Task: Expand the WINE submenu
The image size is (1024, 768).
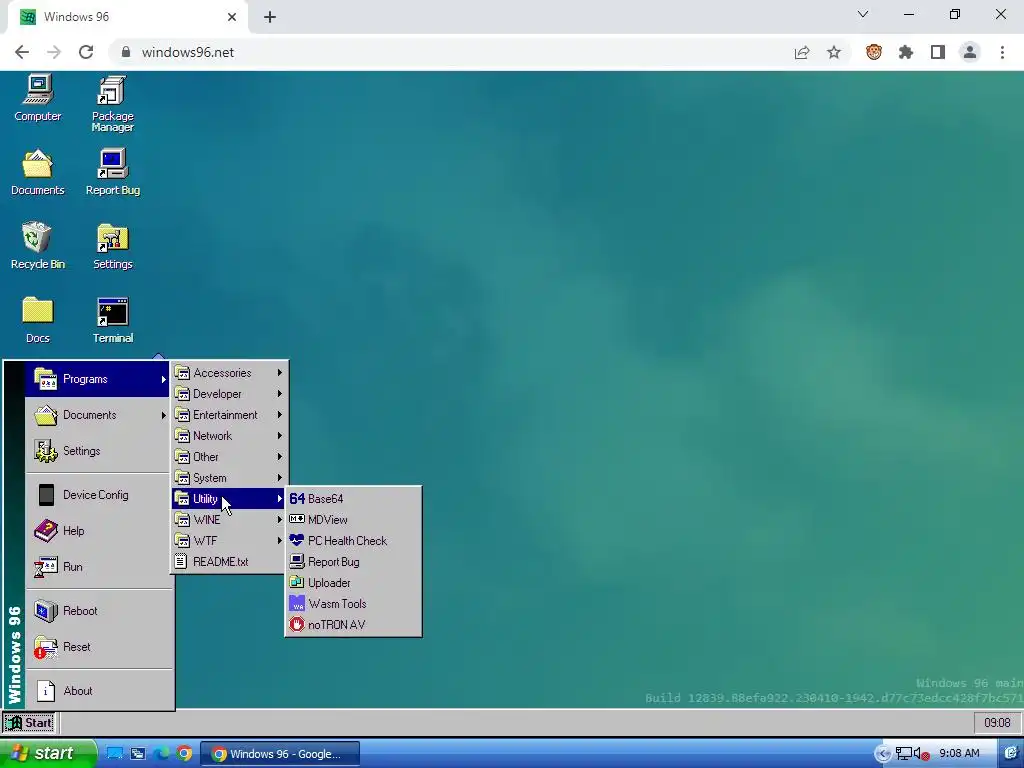Action: [x=229, y=519]
